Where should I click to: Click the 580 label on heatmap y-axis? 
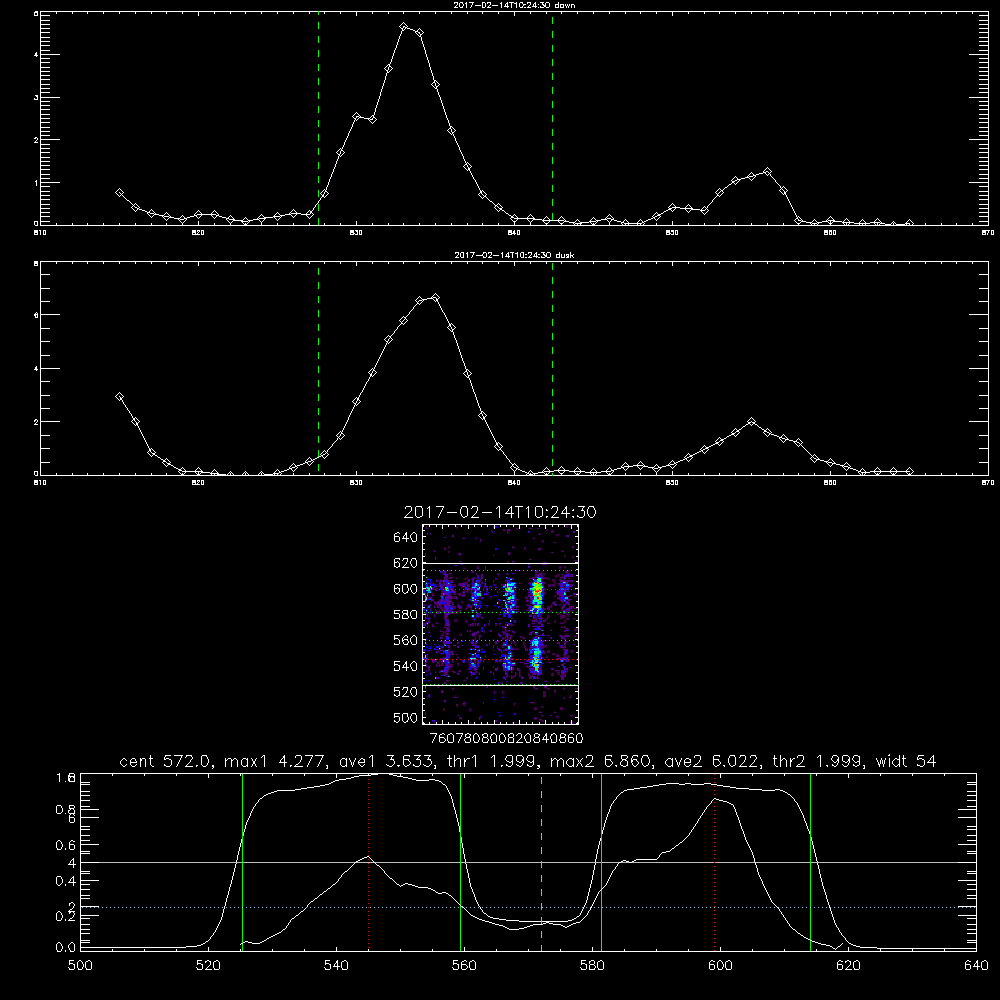click(x=405, y=615)
